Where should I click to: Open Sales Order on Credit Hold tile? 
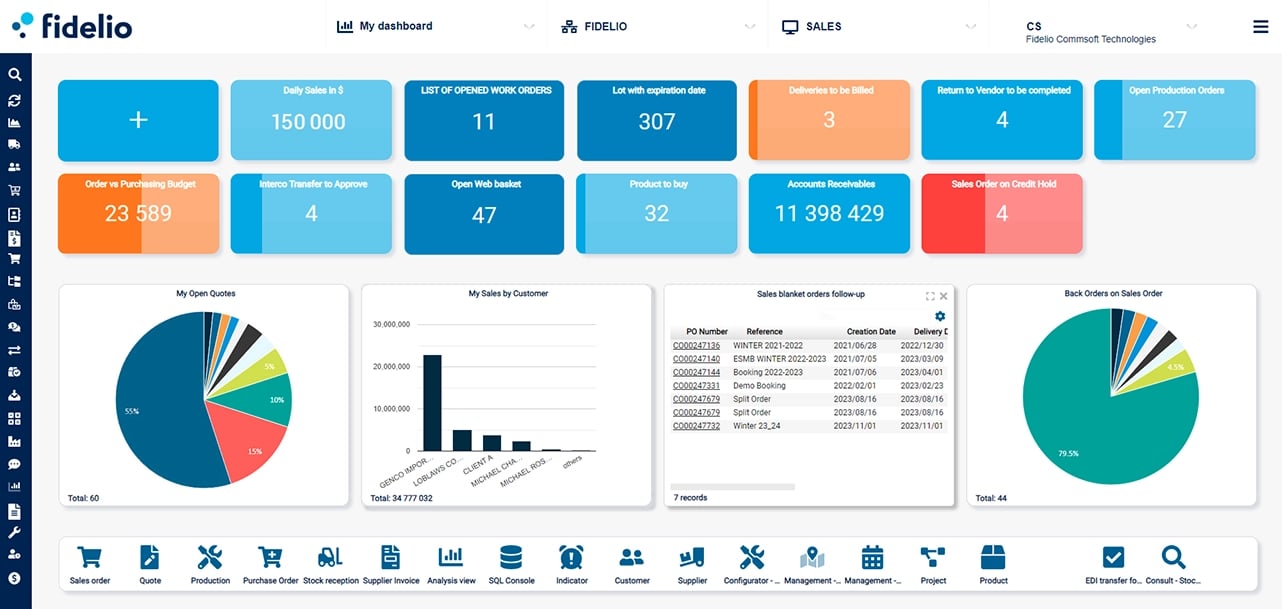(1002, 214)
